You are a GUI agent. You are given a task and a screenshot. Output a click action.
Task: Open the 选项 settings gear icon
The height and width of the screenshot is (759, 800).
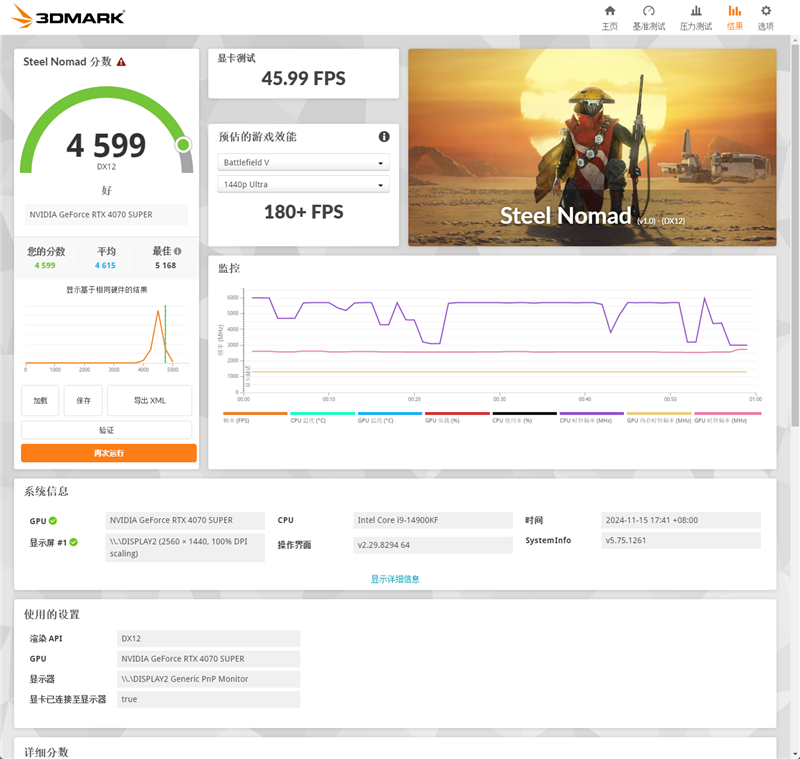coord(765,16)
